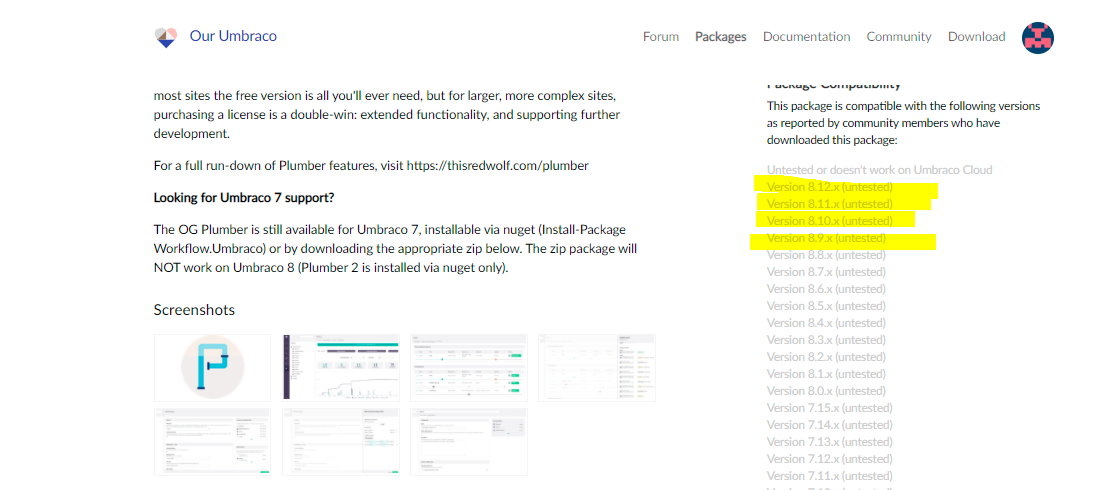The height and width of the screenshot is (490, 1120).
Task: Open the dashboard chart screenshot with dark sidebar
Action: point(341,368)
